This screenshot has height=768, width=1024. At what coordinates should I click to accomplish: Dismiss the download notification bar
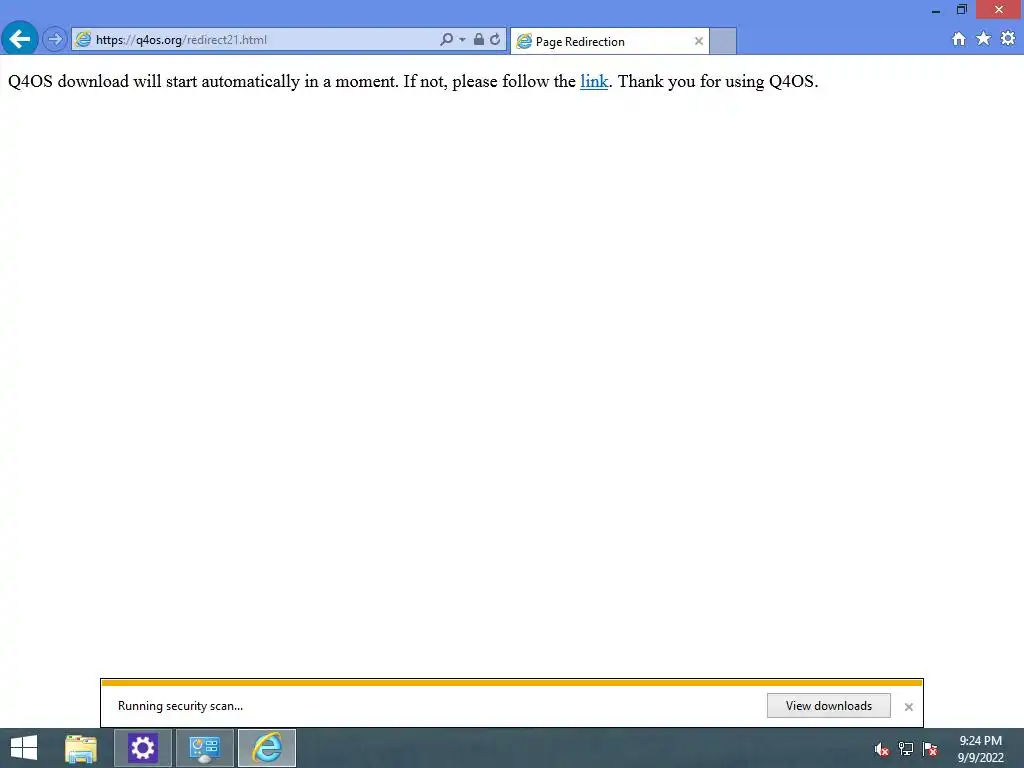908,707
